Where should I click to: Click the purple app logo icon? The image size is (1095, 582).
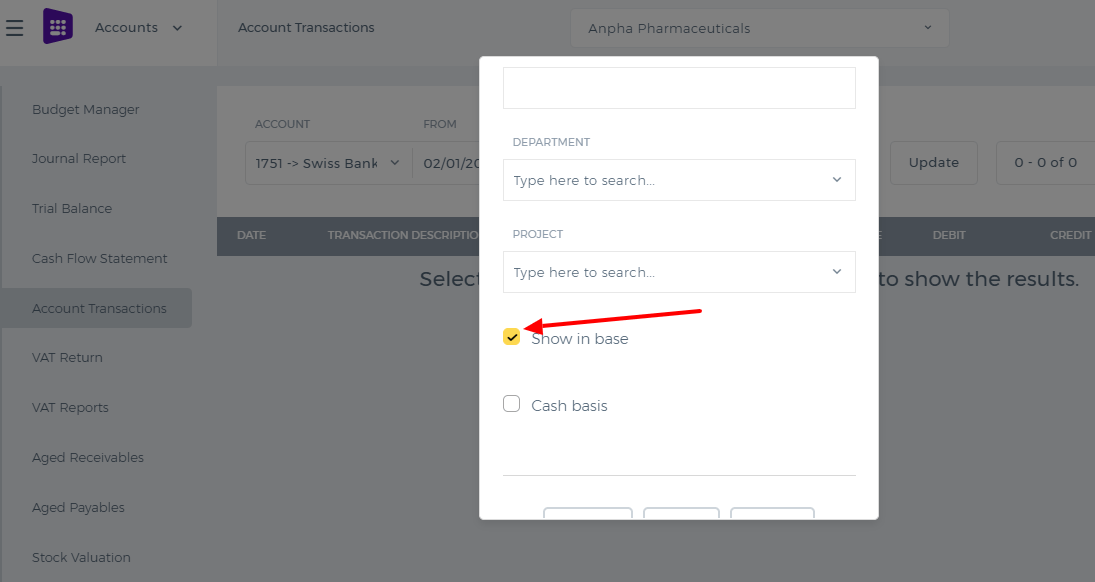click(58, 27)
